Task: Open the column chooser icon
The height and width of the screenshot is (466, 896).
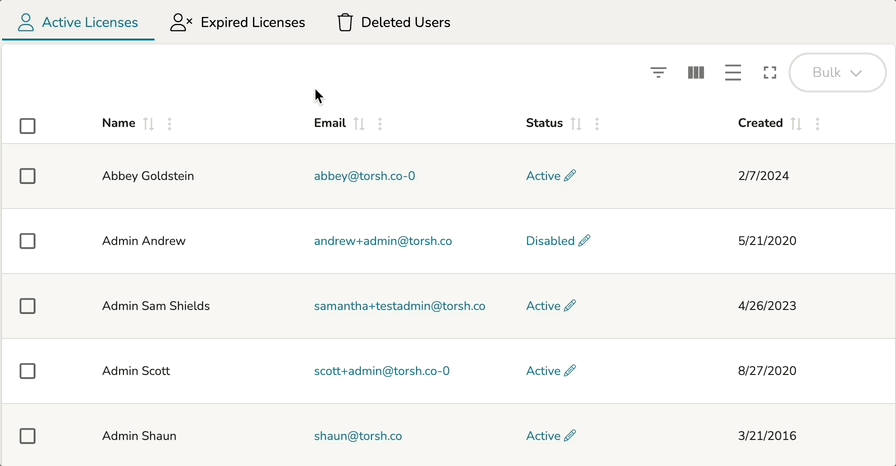Action: tap(696, 73)
